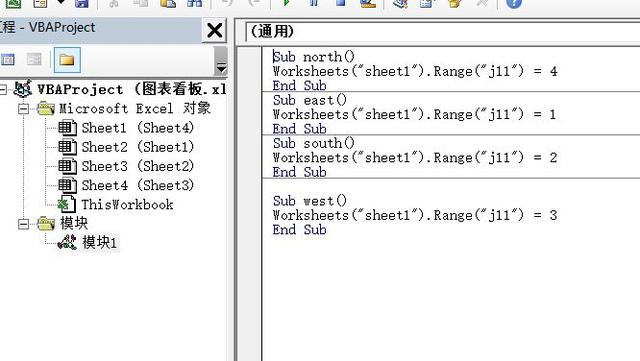Click the code margin indicator bar
The height and width of the screenshot is (361, 640).
[x=249, y=204]
